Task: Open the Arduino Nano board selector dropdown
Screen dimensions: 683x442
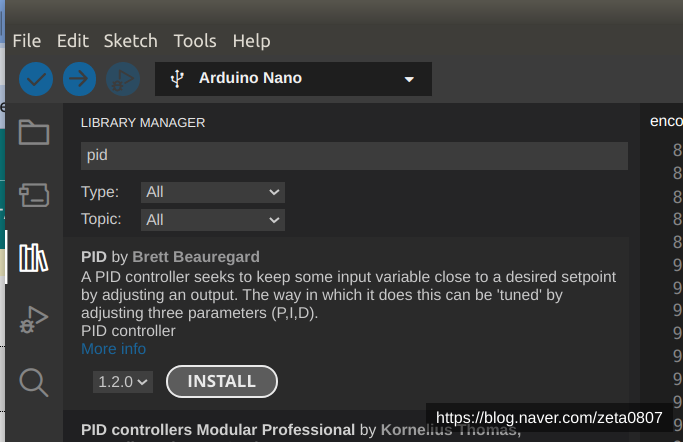Action: click(293, 78)
